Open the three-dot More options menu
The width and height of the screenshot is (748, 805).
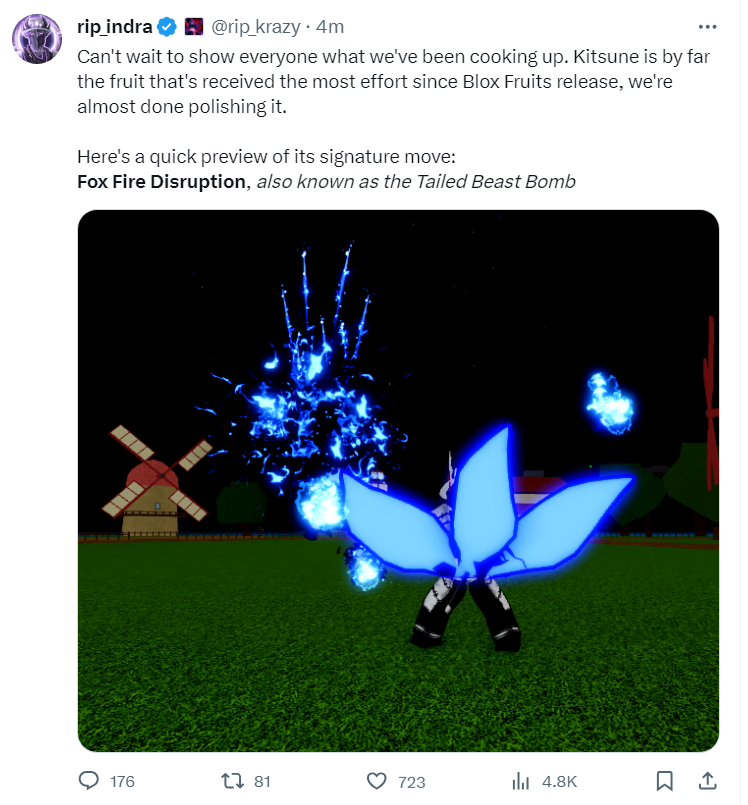[707, 27]
